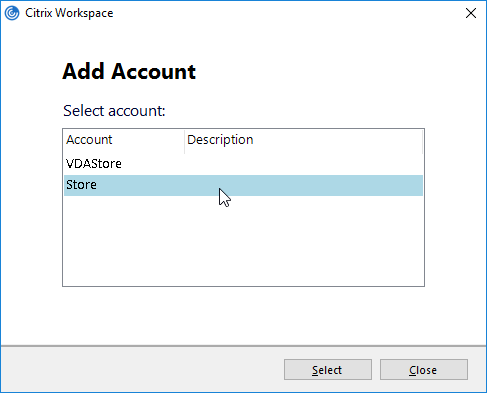
Task: Click the text 'VDAStore' in account list
Action: point(94,164)
